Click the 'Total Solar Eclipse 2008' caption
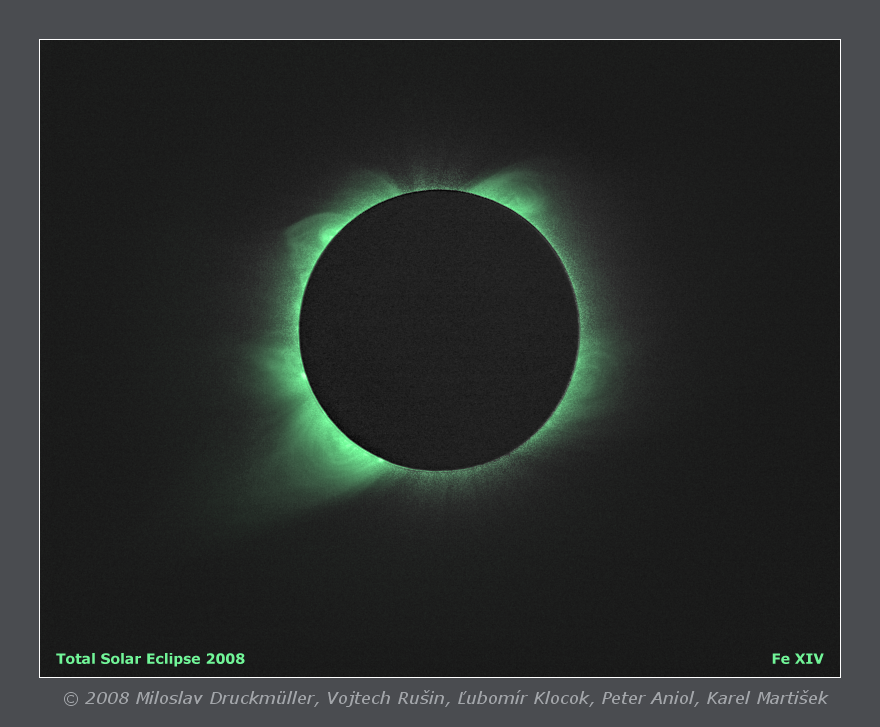Screen dimensions: 880x727 (x=150, y=659)
